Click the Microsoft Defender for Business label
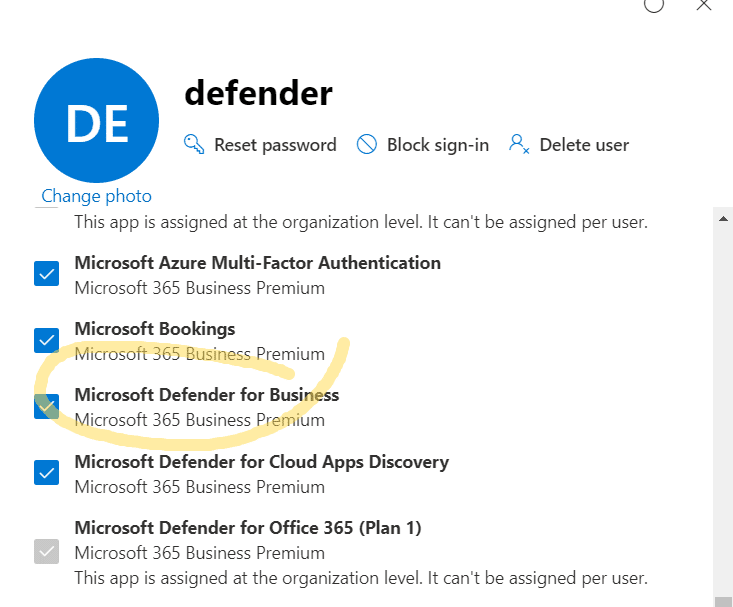This screenshot has height=607, width=733. (207, 395)
